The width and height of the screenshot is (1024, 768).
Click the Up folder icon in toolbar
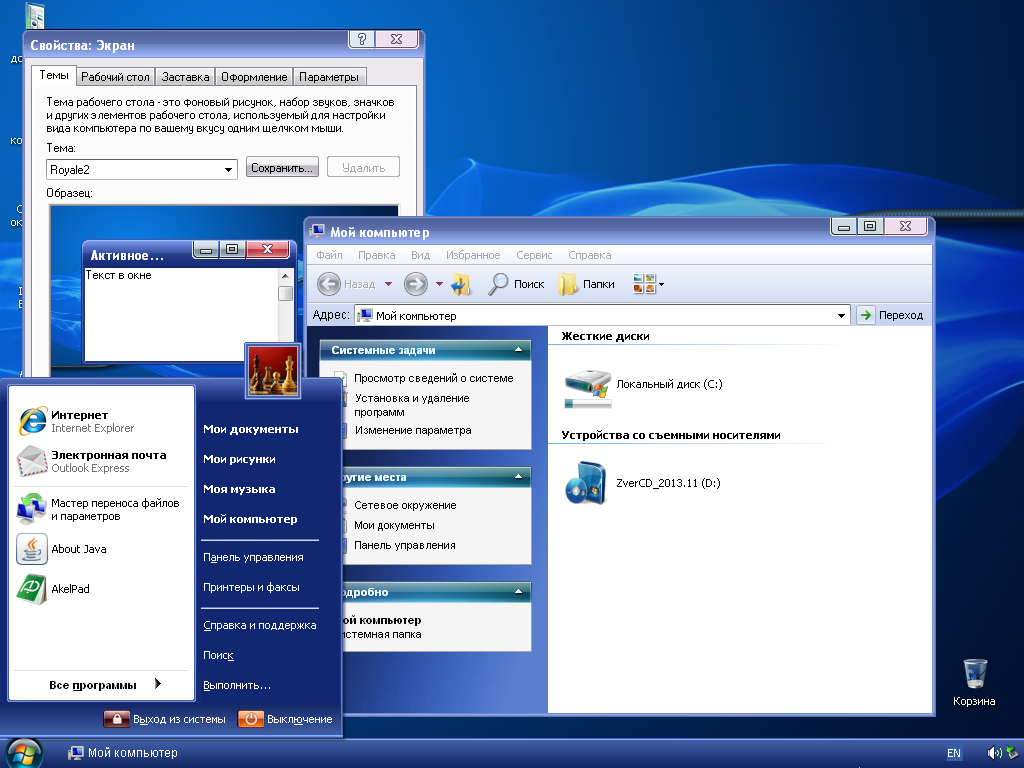[x=462, y=284]
